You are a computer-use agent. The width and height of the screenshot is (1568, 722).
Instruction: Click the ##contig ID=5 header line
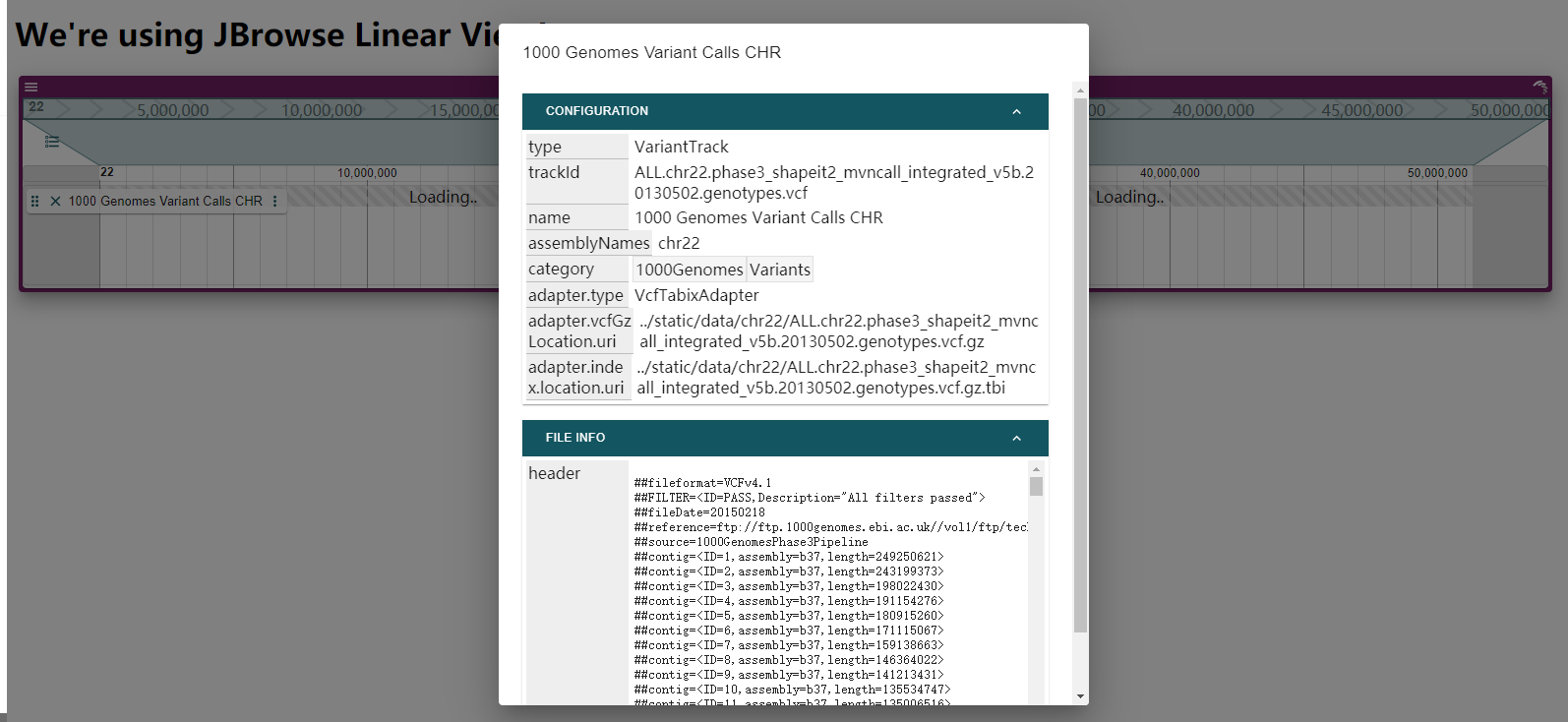point(789,616)
